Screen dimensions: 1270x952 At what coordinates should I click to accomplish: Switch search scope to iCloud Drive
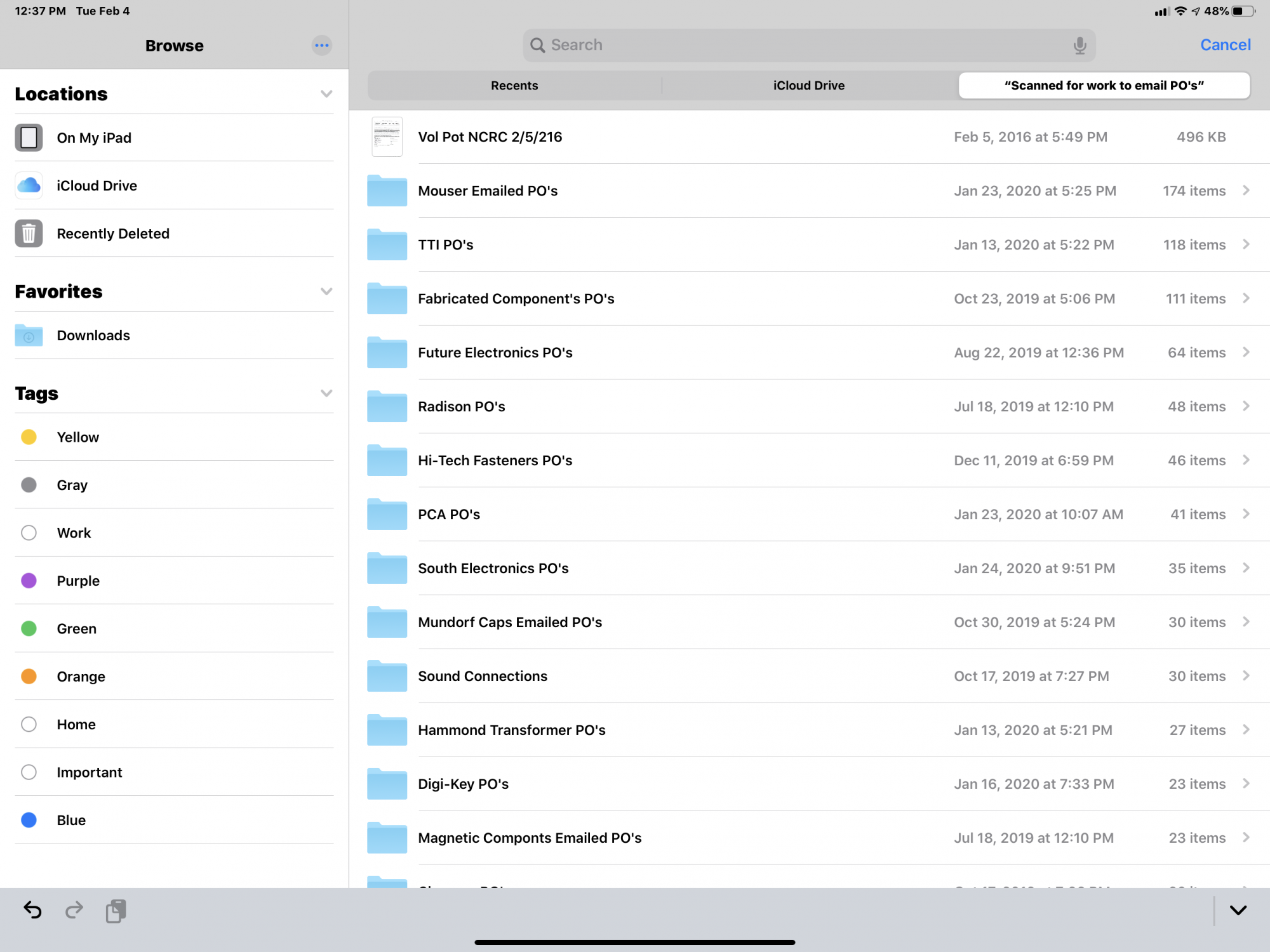coord(808,86)
